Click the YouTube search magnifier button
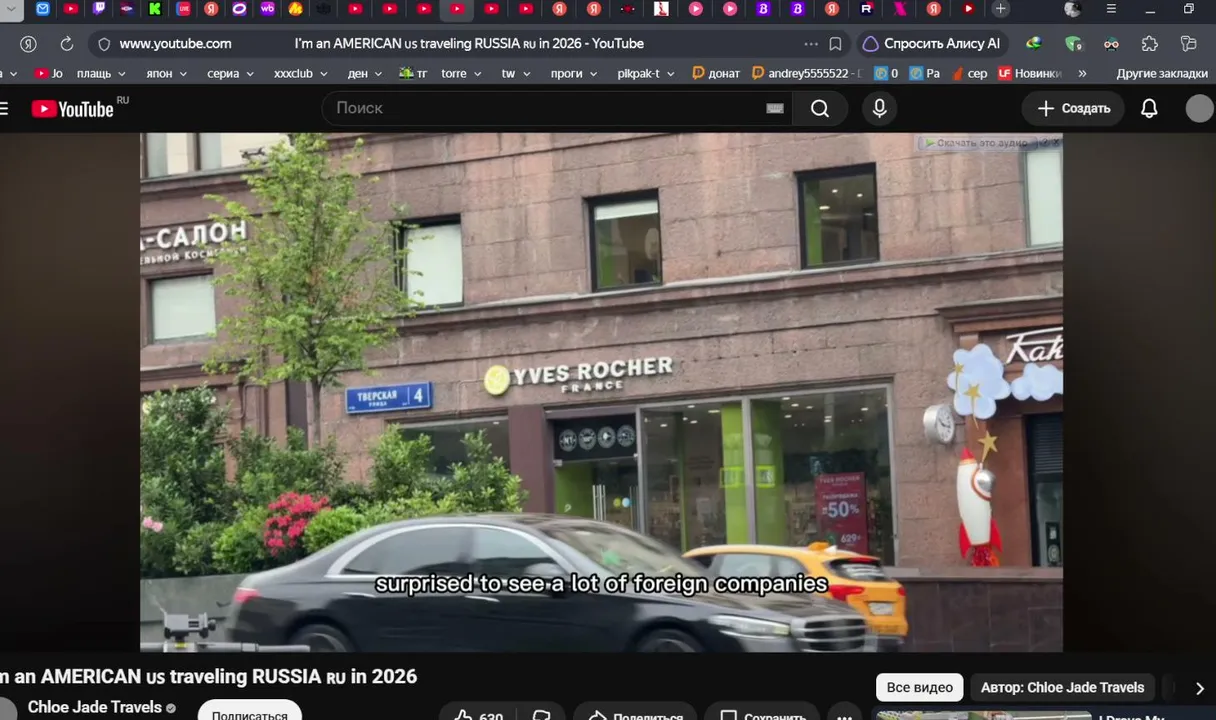1216x720 pixels. 820,108
